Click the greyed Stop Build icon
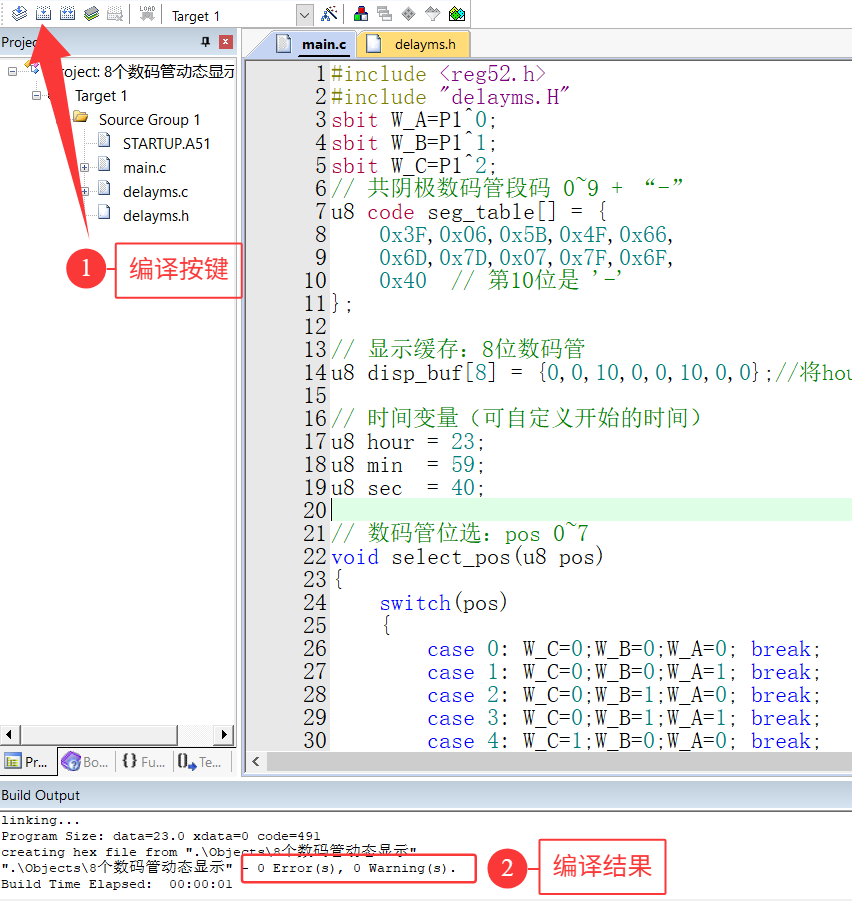852x901 pixels. coord(115,13)
